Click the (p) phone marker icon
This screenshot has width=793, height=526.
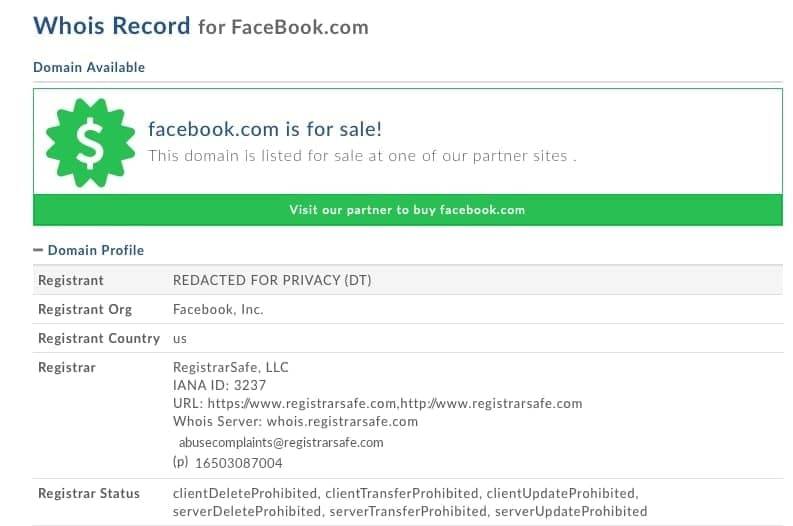tap(180, 463)
